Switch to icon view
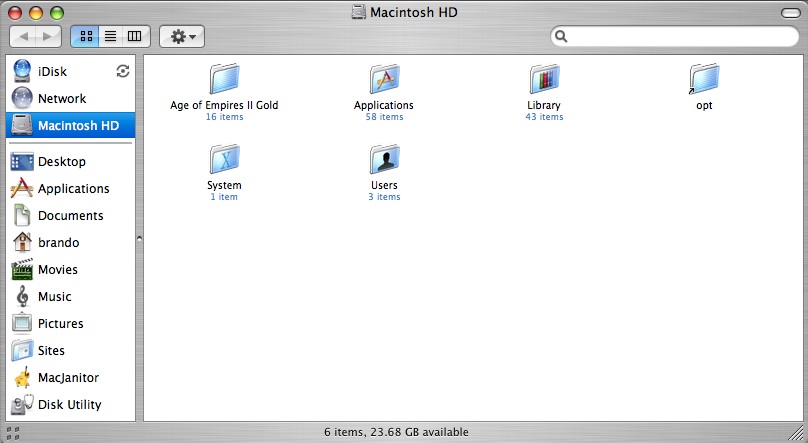 pos(86,36)
